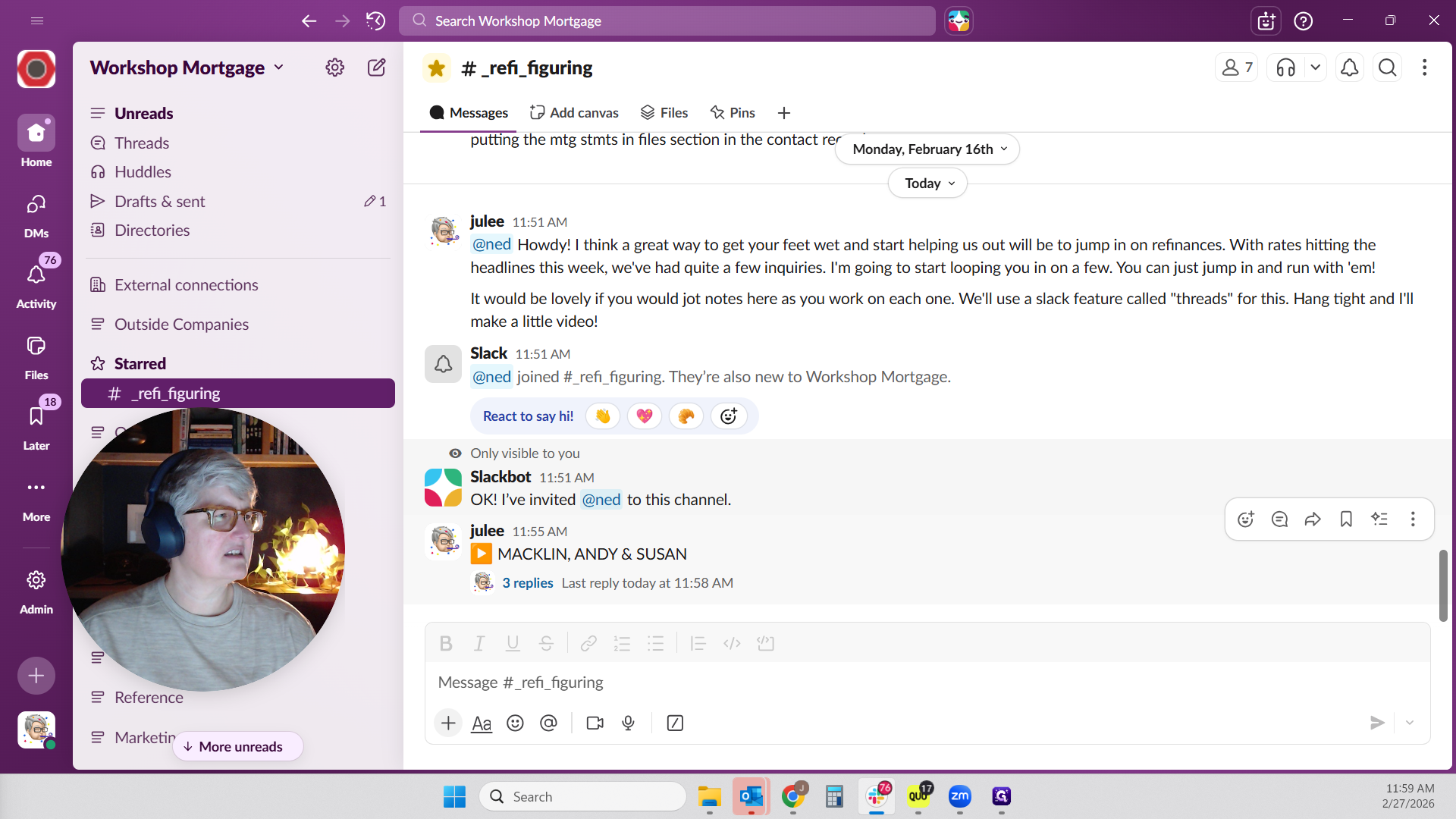Toggle text formatting toolbar with Aa

[482, 723]
